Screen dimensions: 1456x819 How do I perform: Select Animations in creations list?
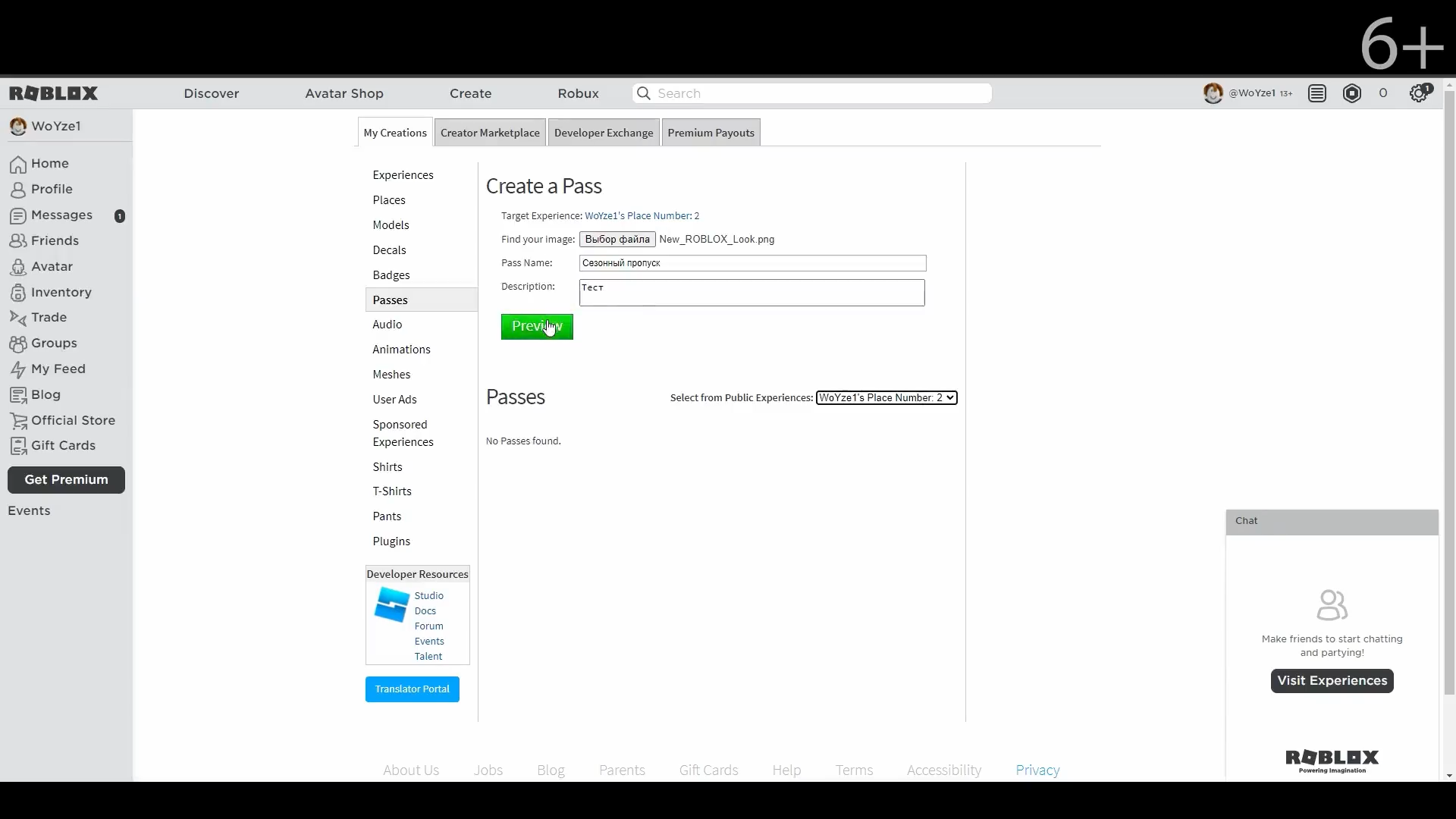(x=402, y=350)
